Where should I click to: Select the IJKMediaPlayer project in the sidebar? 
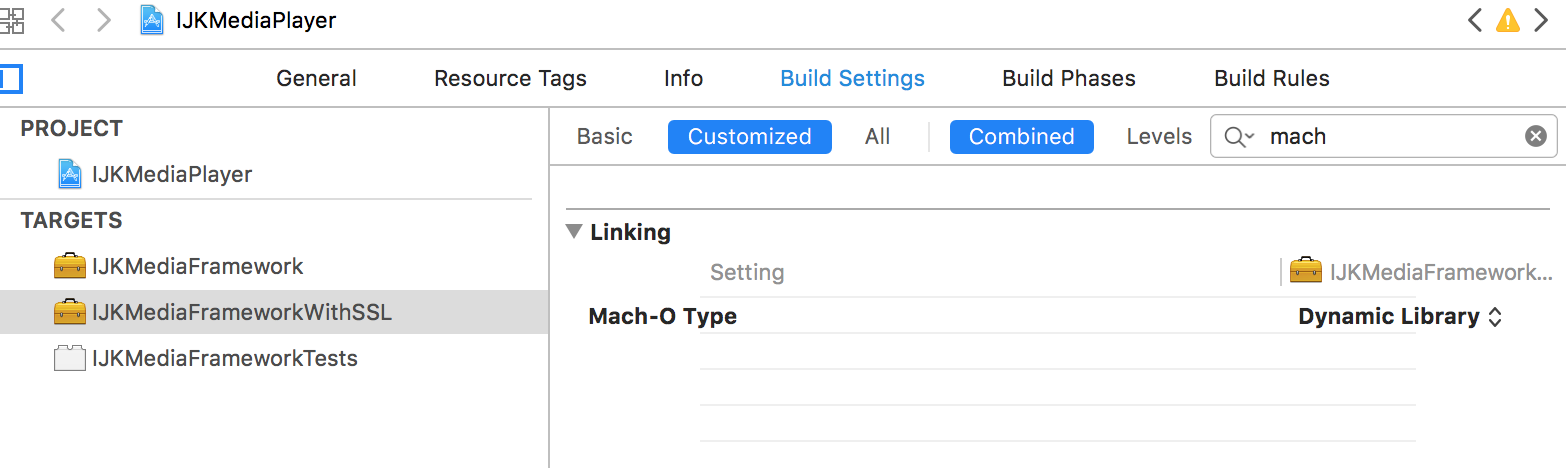[x=171, y=174]
